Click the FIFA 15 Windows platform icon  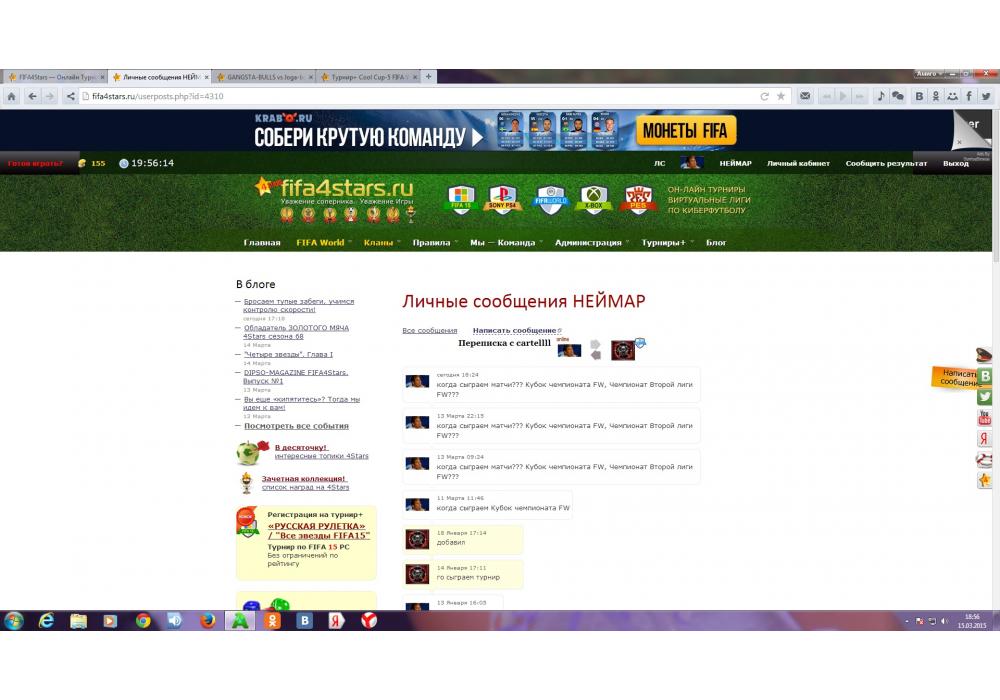click(460, 198)
